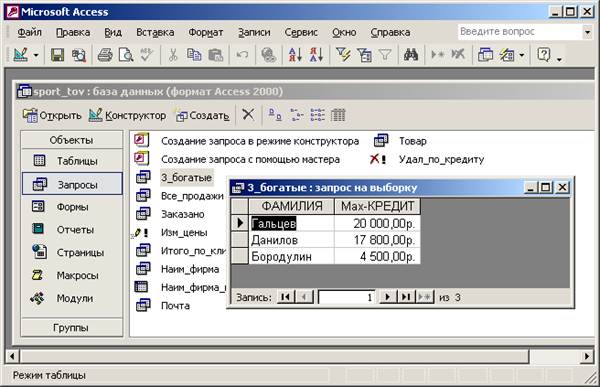Select Модули in the objects pane
Image resolution: width=600 pixels, height=387 pixels.
(x=72, y=298)
